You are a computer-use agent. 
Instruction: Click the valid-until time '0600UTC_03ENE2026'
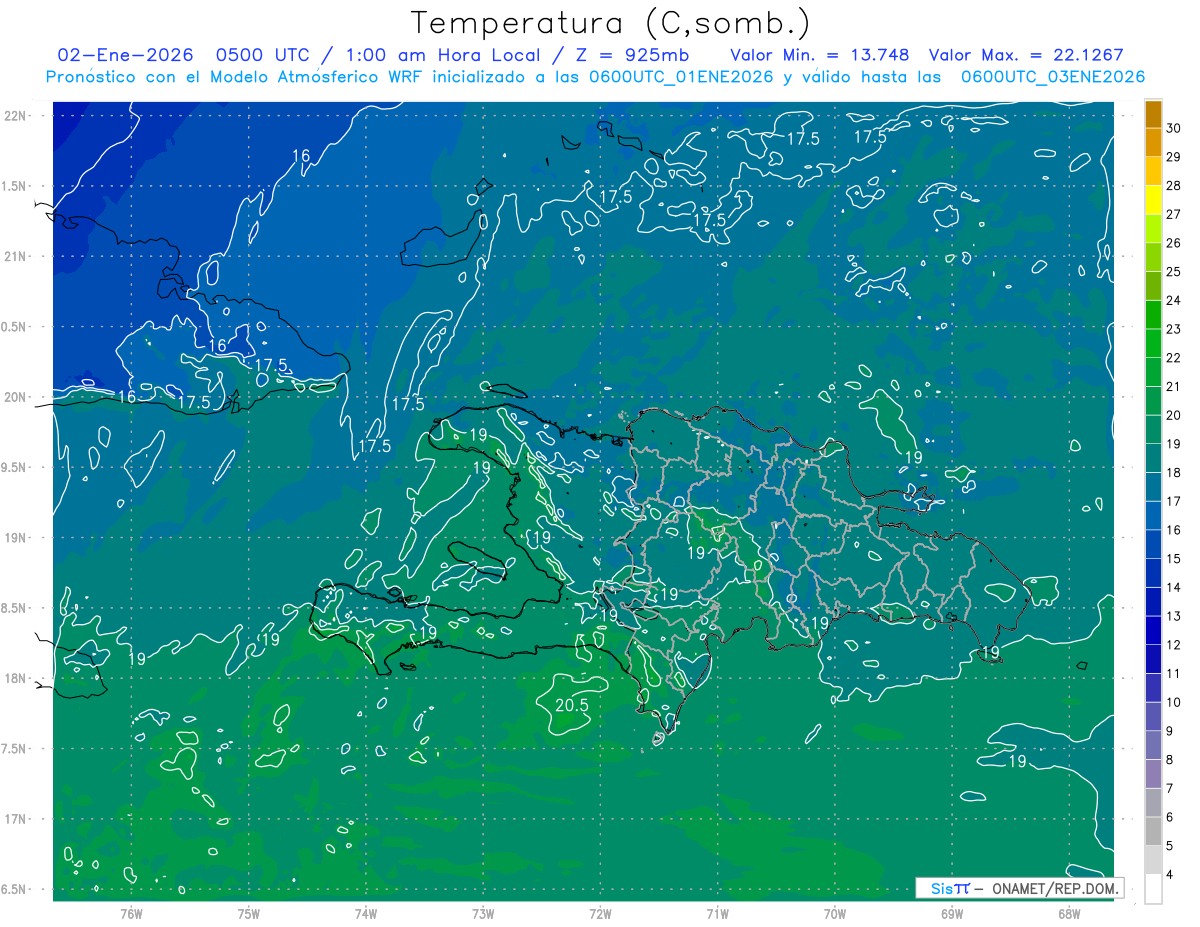point(1052,77)
